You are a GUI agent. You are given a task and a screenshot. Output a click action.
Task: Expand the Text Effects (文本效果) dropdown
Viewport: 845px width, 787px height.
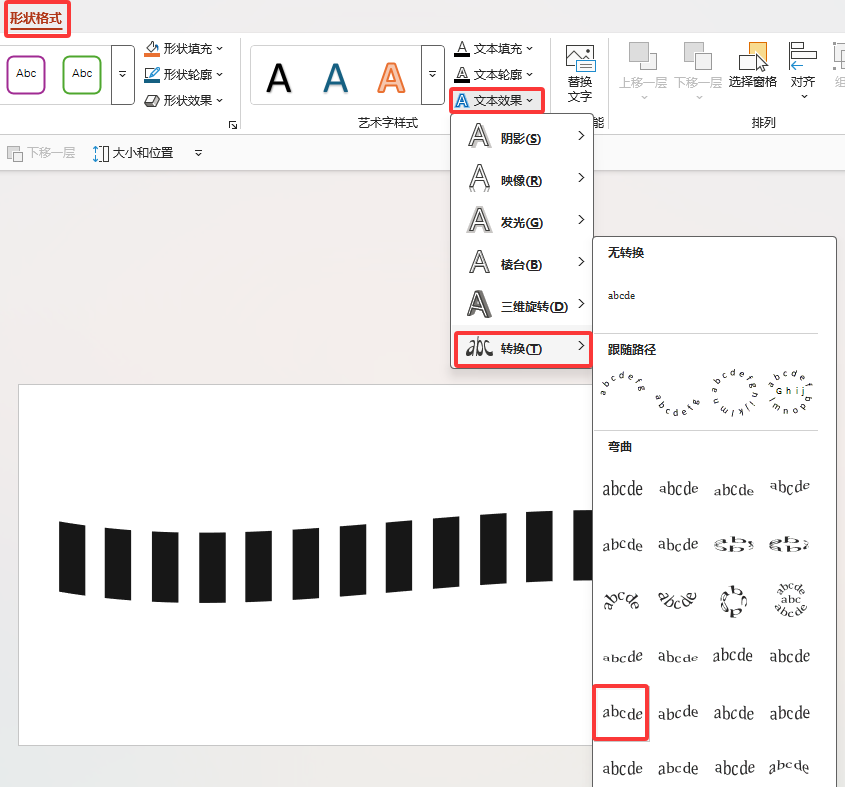tap(498, 100)
